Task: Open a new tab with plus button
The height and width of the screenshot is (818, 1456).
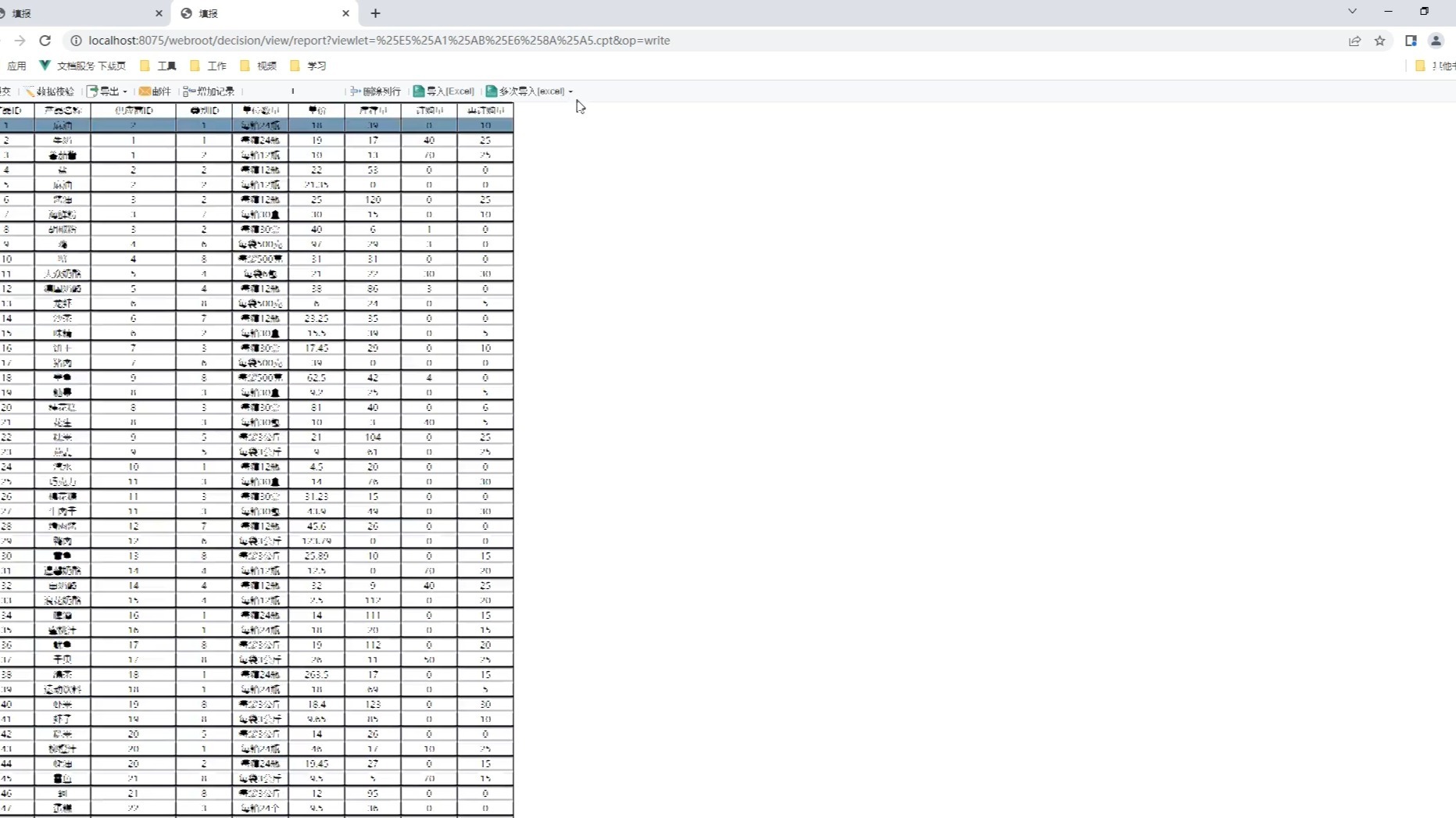Action: pos(376,13)
